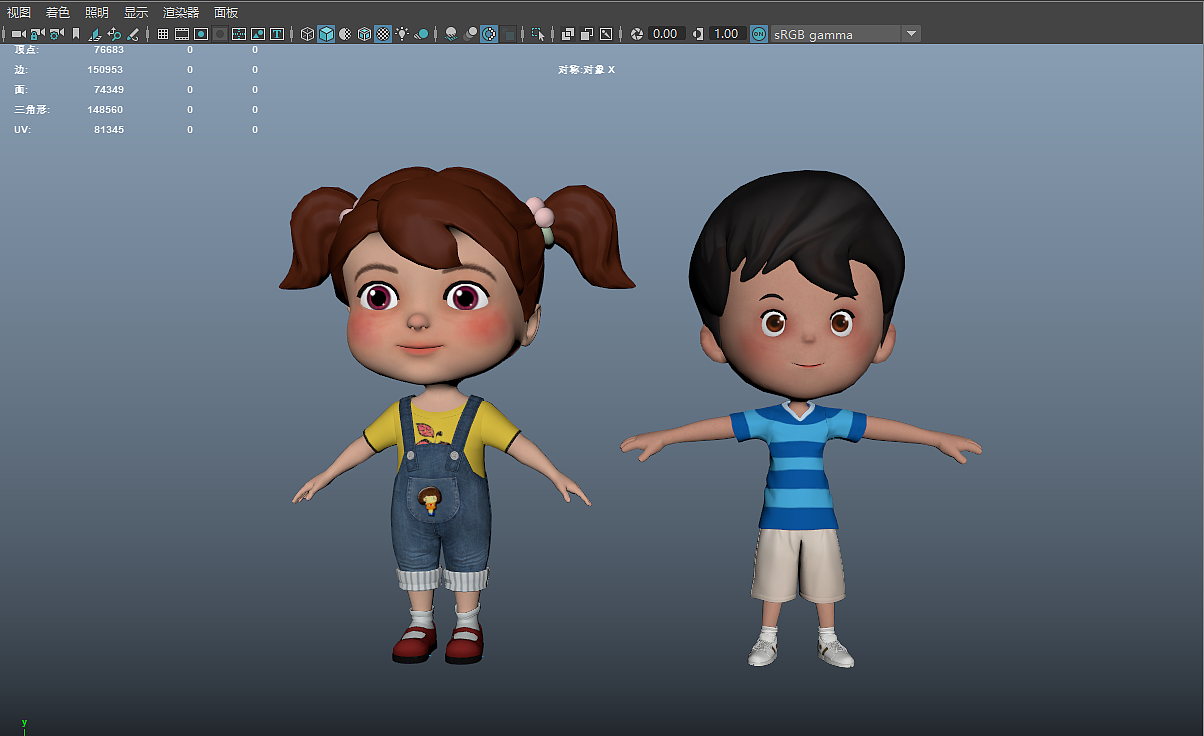Image resolution: width=1204 pixels, height=736 pixels.
Task: Click the Exposure reset button
Action: [x=637, y=34]
